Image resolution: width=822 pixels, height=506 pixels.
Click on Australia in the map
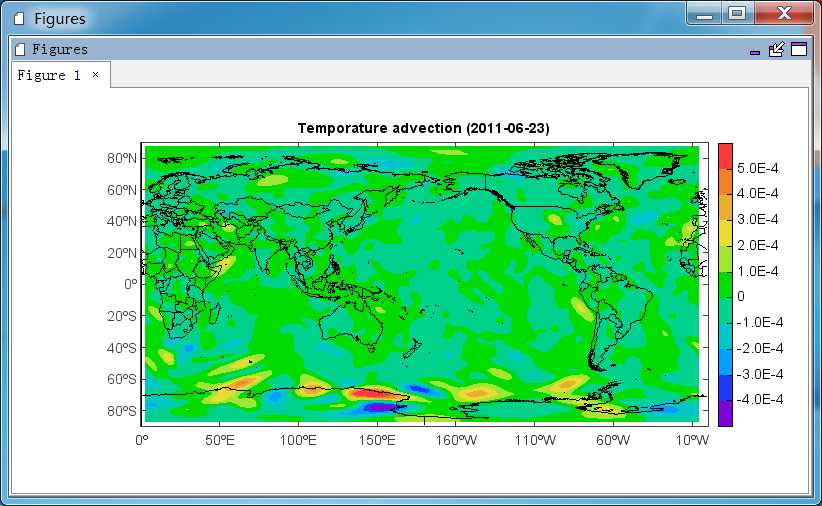351,324
